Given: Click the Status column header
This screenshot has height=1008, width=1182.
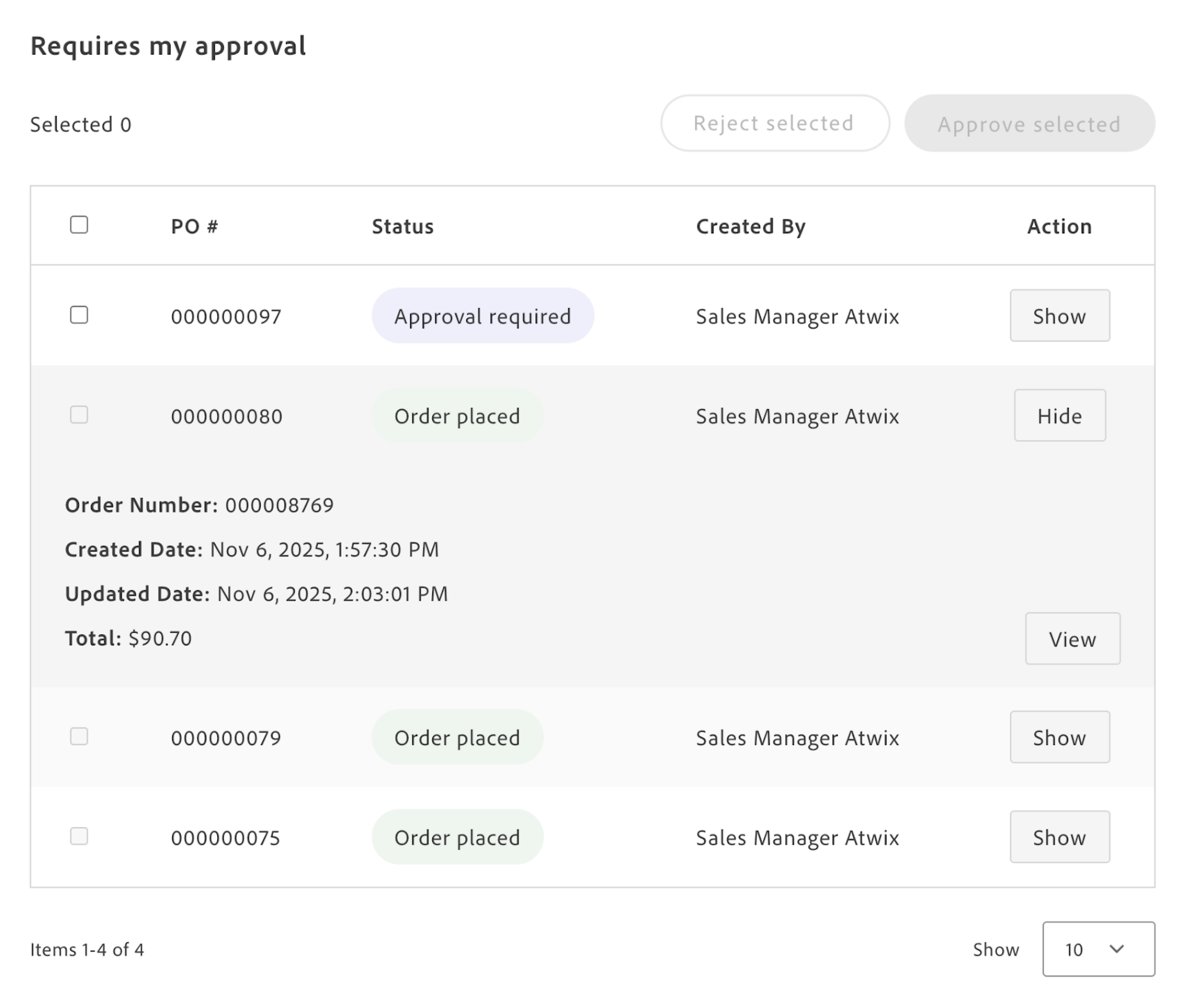Looking at the screenshot, I should pyautogui.click(x=403, y=226).
